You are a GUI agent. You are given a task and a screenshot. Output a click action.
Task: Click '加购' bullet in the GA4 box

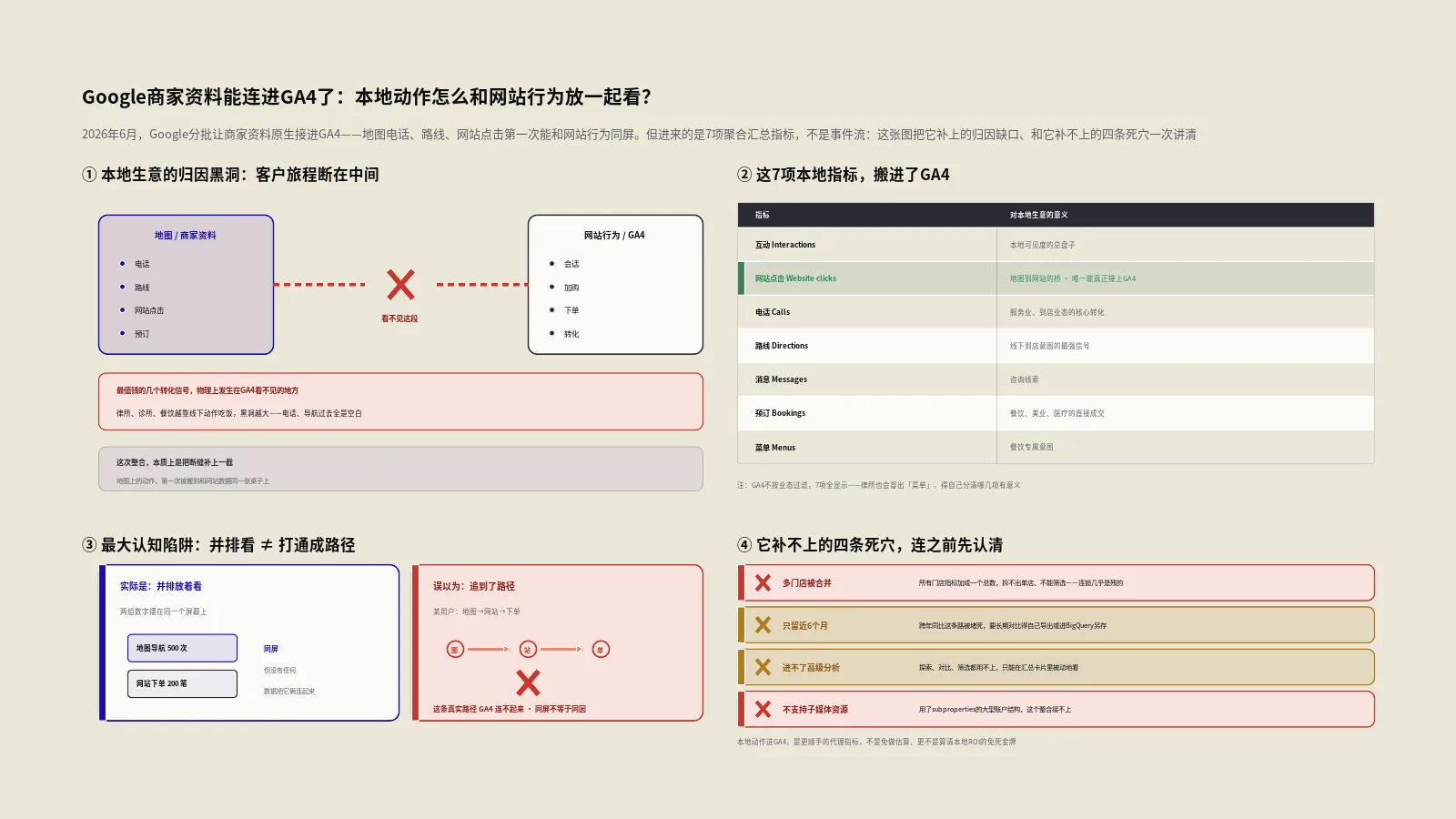[571, 288]
